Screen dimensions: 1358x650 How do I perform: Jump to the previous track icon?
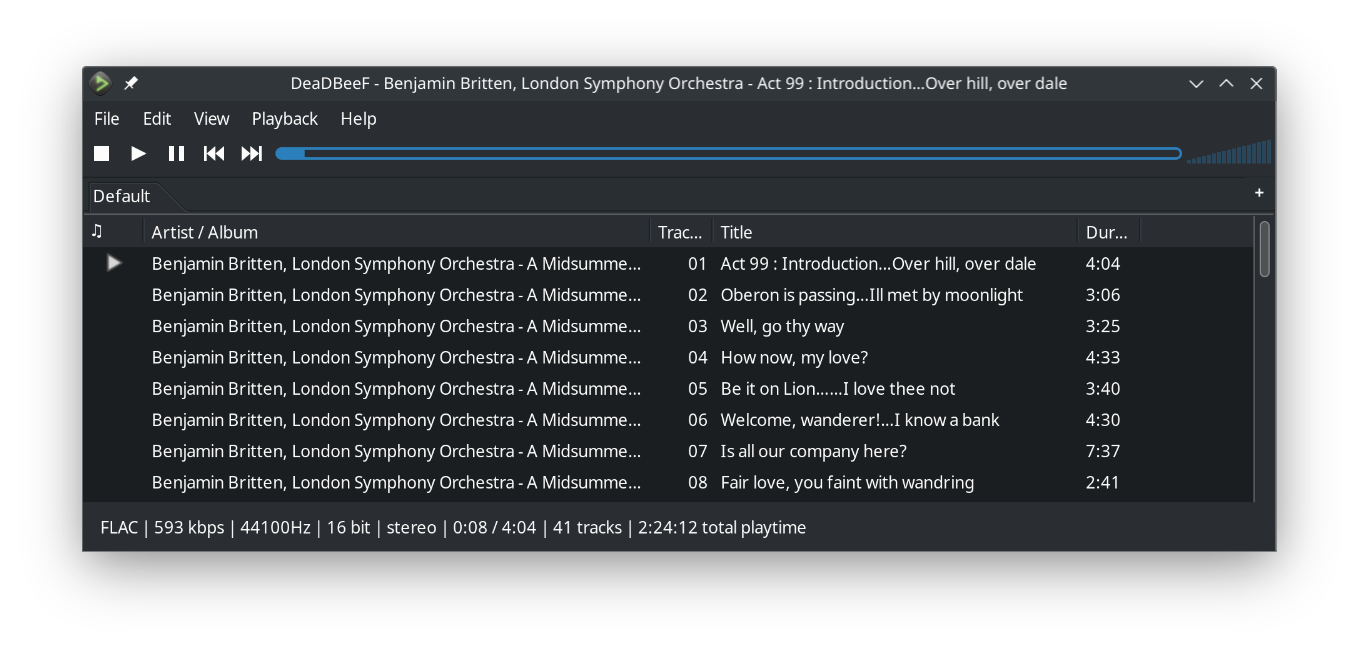pos(213,153)
